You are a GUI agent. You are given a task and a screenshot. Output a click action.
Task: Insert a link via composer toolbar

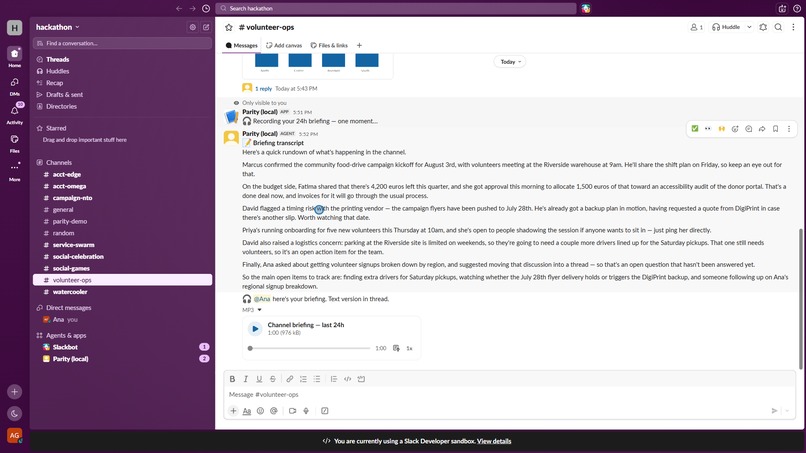tap(290, 379)
